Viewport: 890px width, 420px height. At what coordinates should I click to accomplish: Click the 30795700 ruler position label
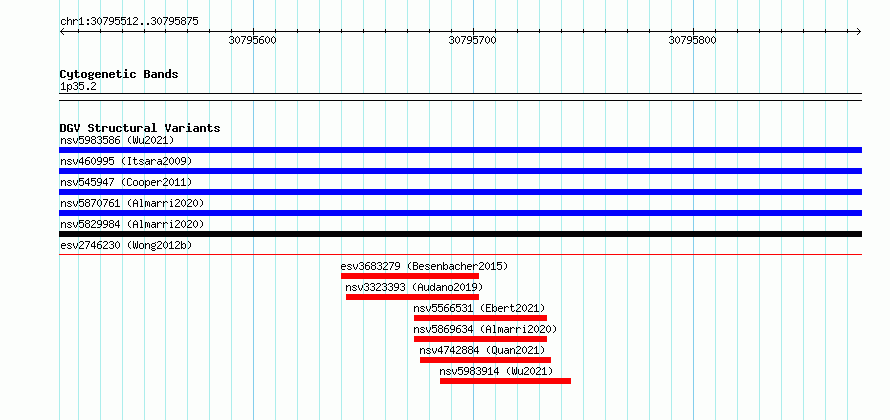472,40
